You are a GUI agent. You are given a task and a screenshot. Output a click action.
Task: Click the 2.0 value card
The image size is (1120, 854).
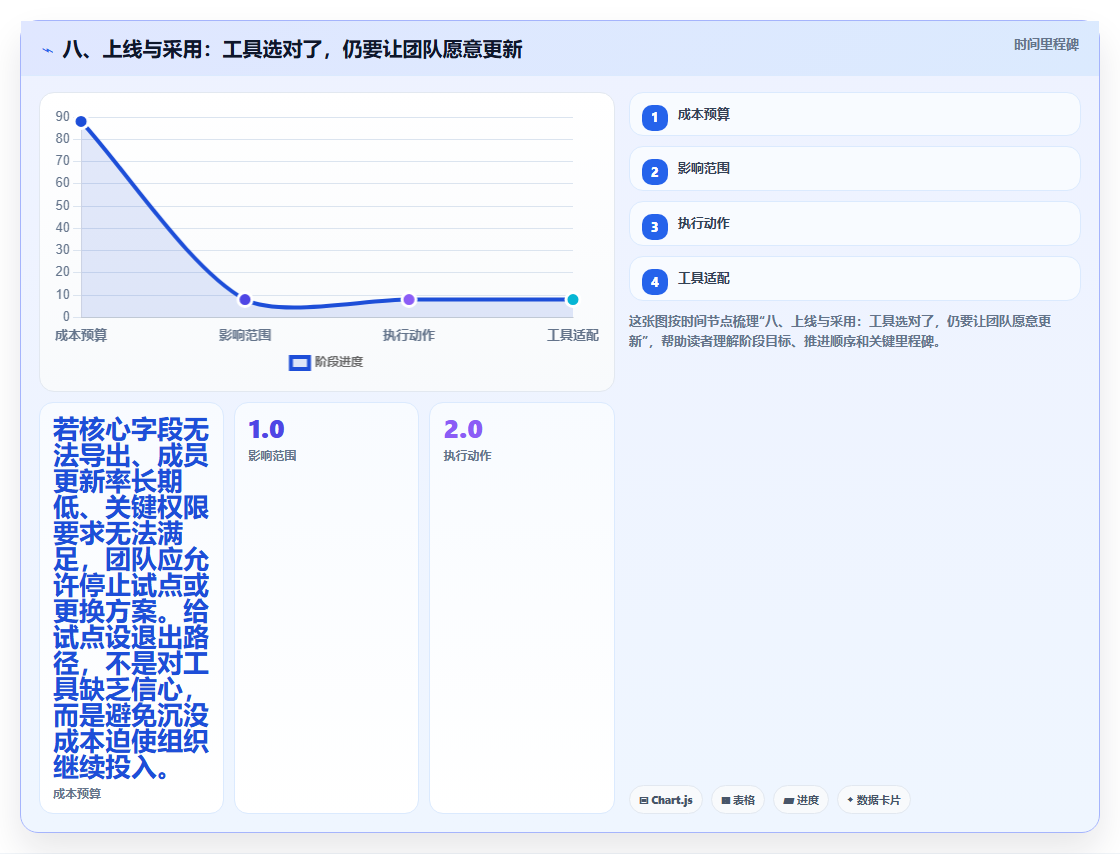pyautogui.click(x=521, y=608)
